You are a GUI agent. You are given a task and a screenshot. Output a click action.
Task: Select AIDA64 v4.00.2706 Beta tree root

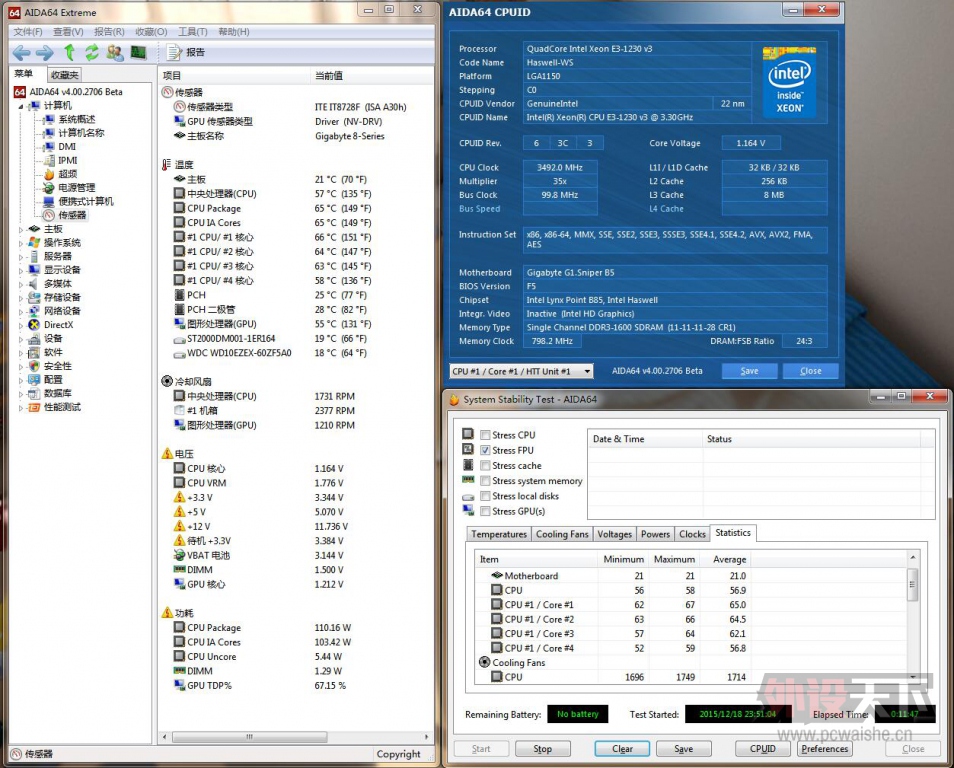click(76, 92)
